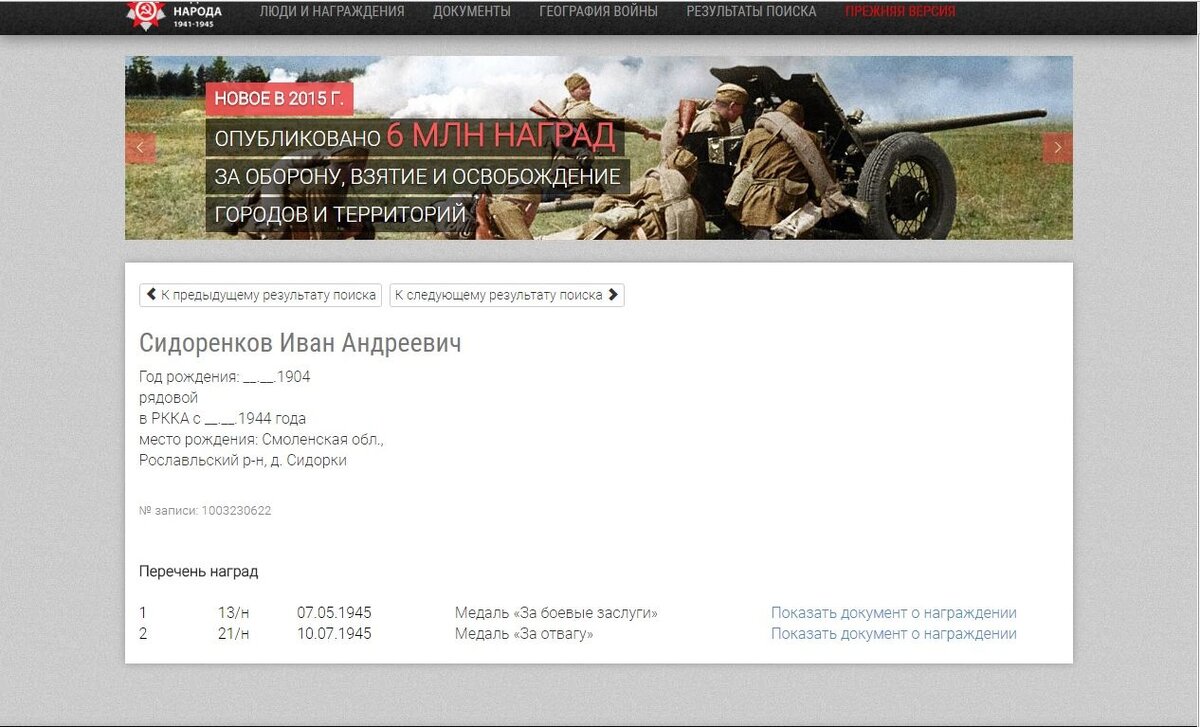Switch to ПРЕЖНЯЯ ВЕРСИЯ of the site
The width and height of the screenshot is (1200, 727).
(x=900, y=12)
